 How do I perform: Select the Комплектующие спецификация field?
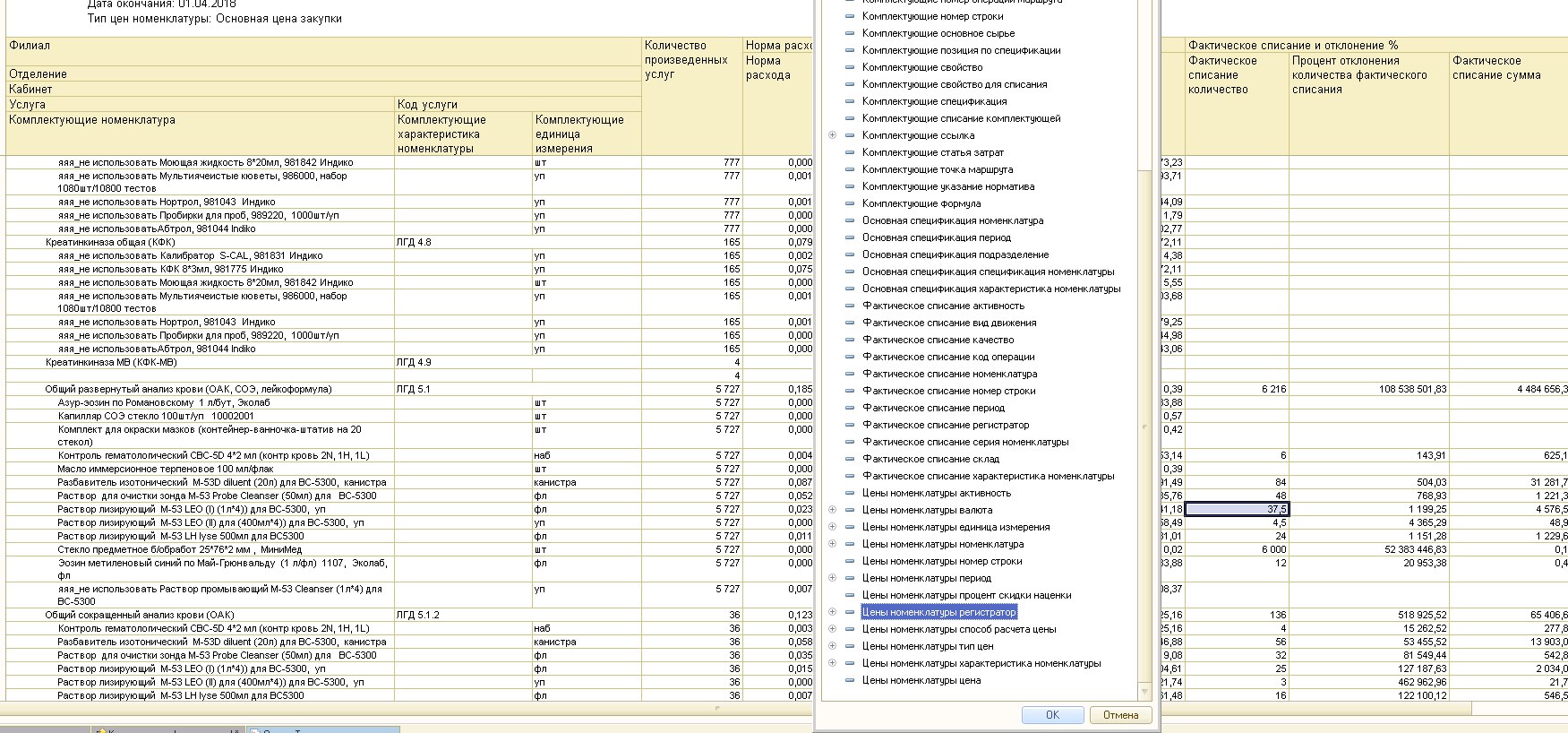(934, 101)
